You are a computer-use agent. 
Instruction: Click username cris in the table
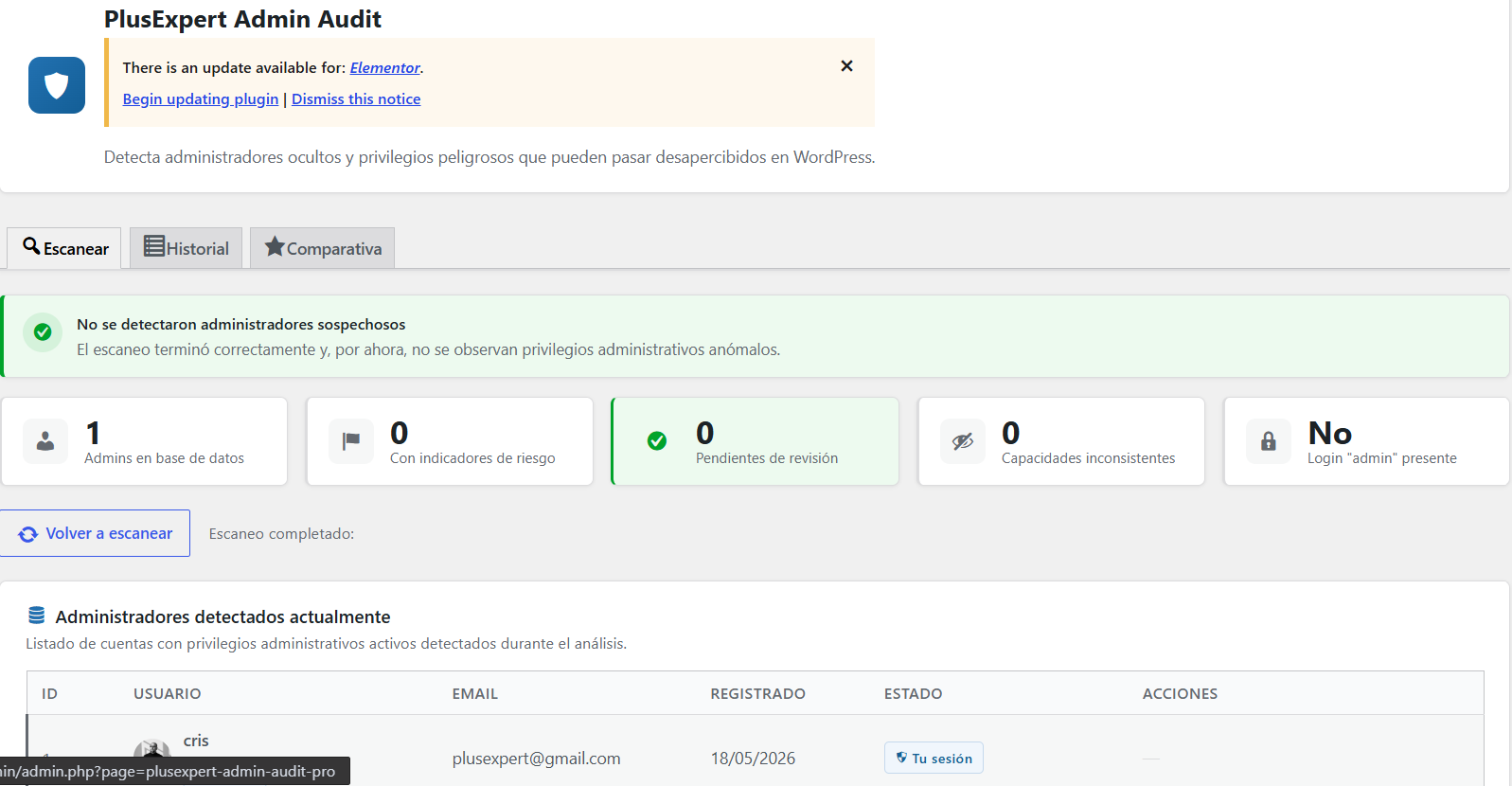196,741
